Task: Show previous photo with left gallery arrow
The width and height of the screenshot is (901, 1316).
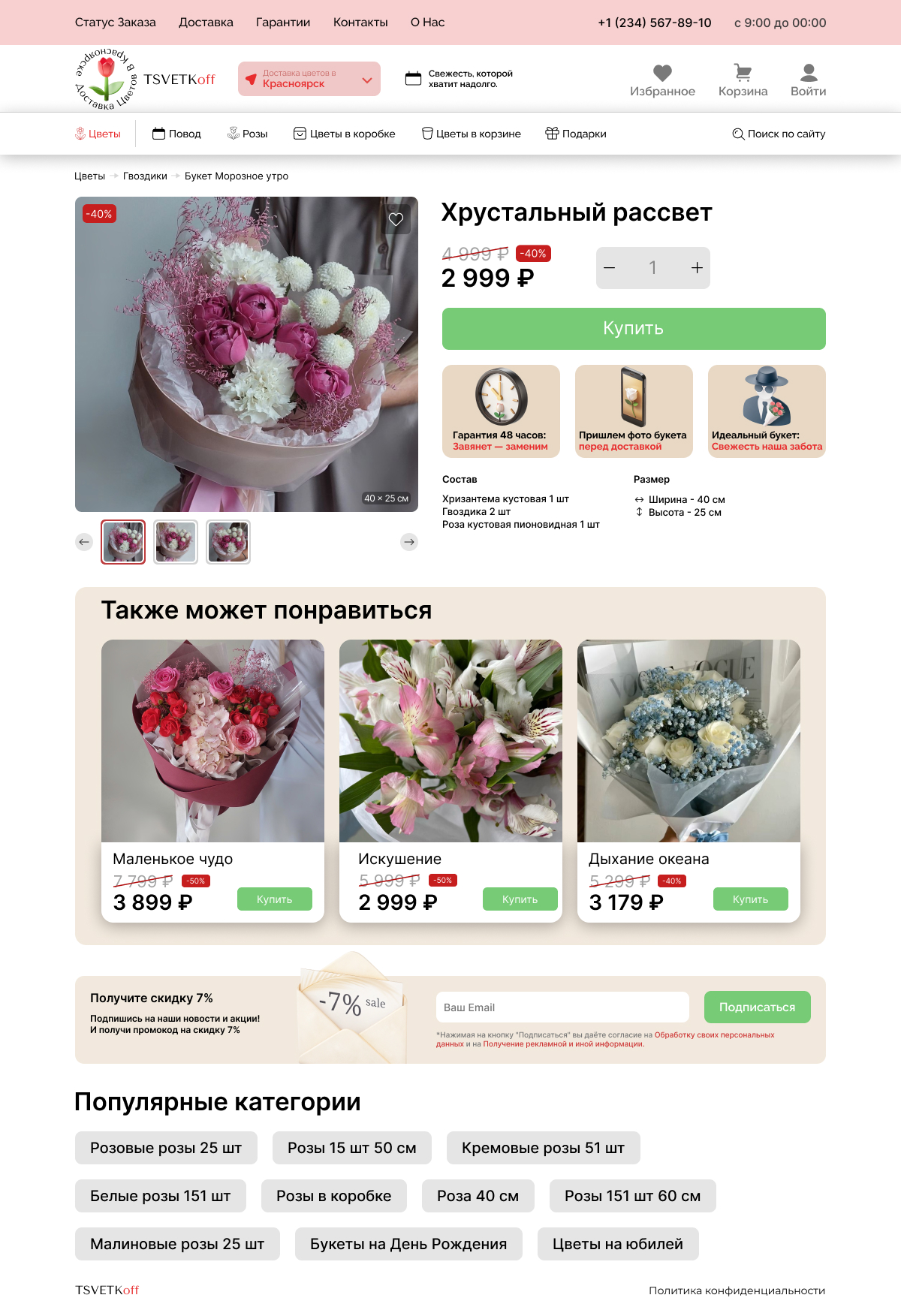Action: pos(84,542)
